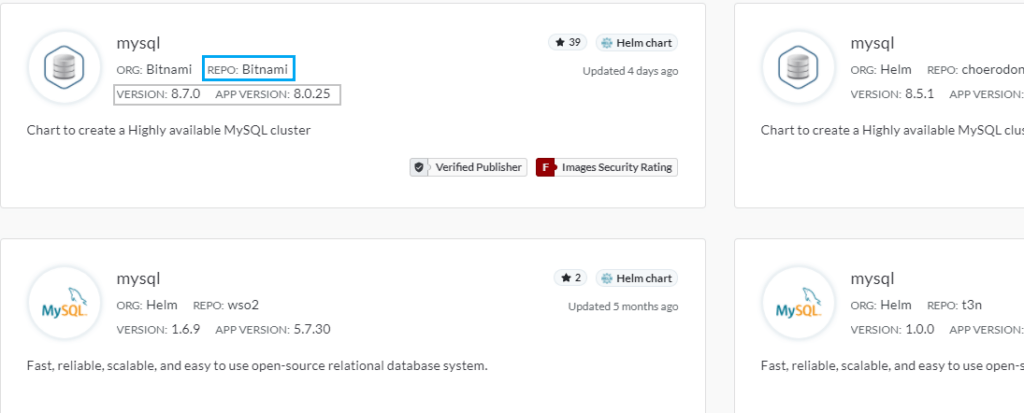
Task: Open mysql title on Bitnami card
Action: tap(138, 44)
